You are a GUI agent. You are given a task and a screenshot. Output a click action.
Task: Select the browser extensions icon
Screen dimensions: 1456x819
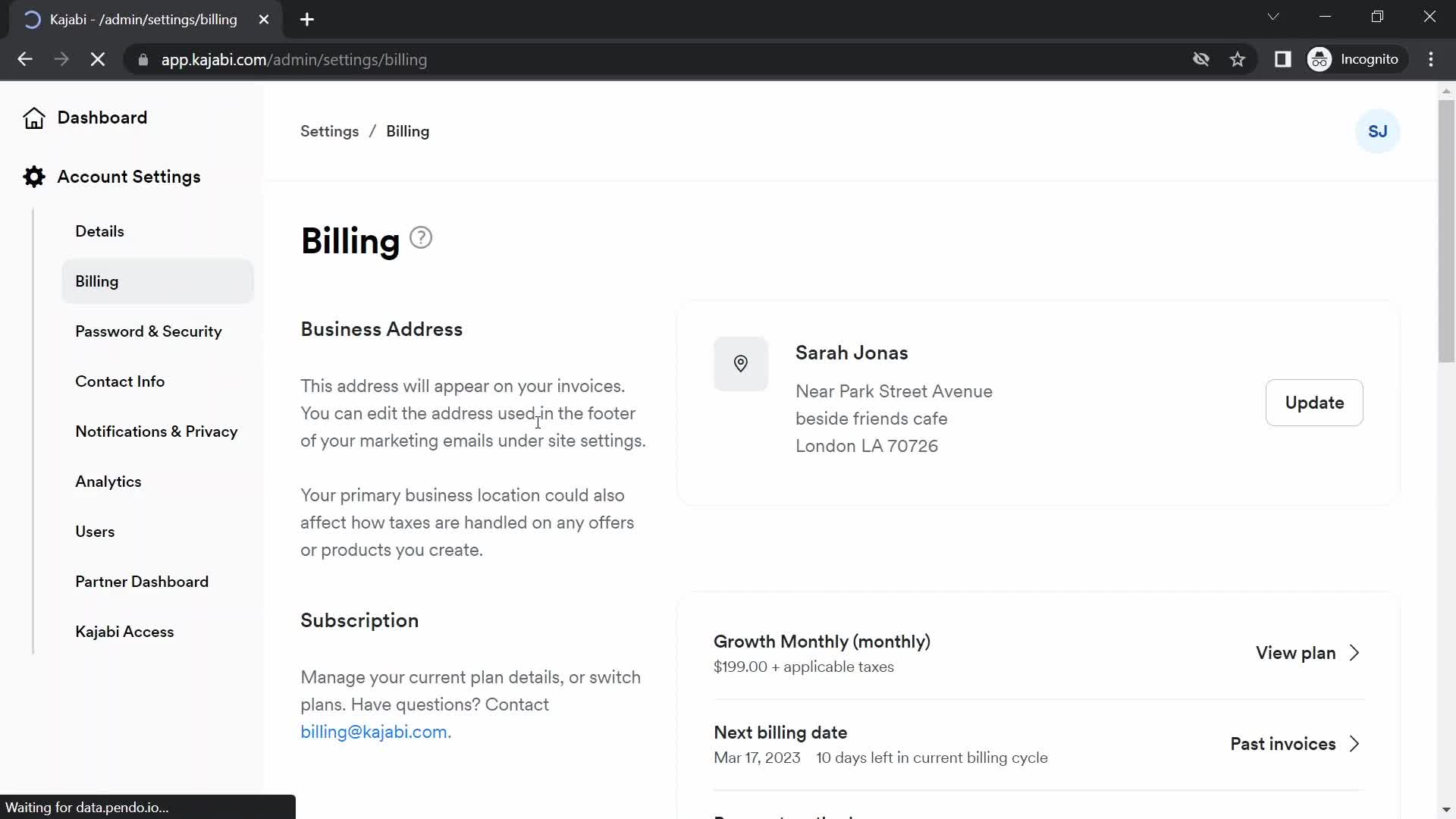click(x=1283, y=59)
